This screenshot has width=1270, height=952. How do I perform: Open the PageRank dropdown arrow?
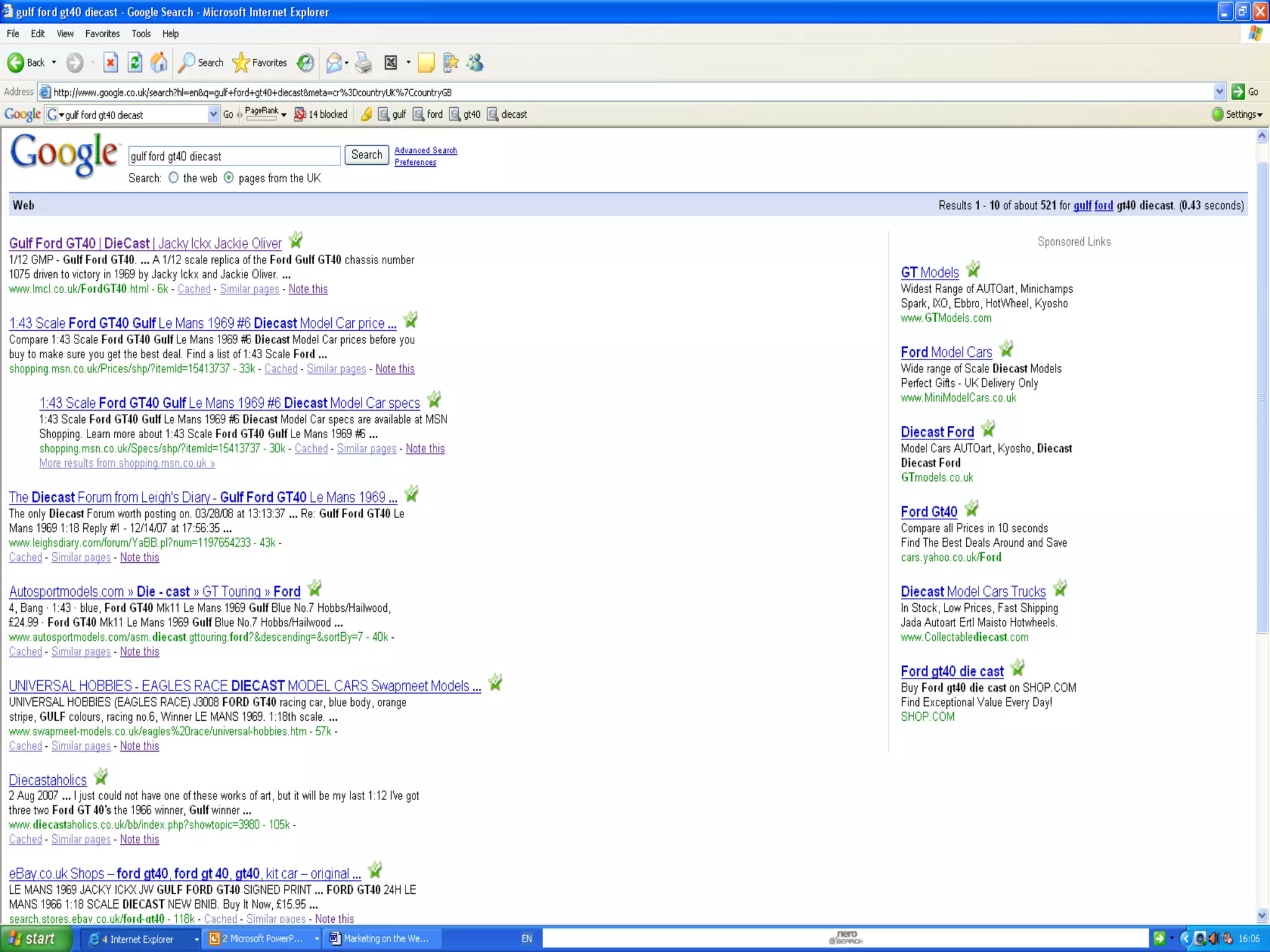coord(283,115)
